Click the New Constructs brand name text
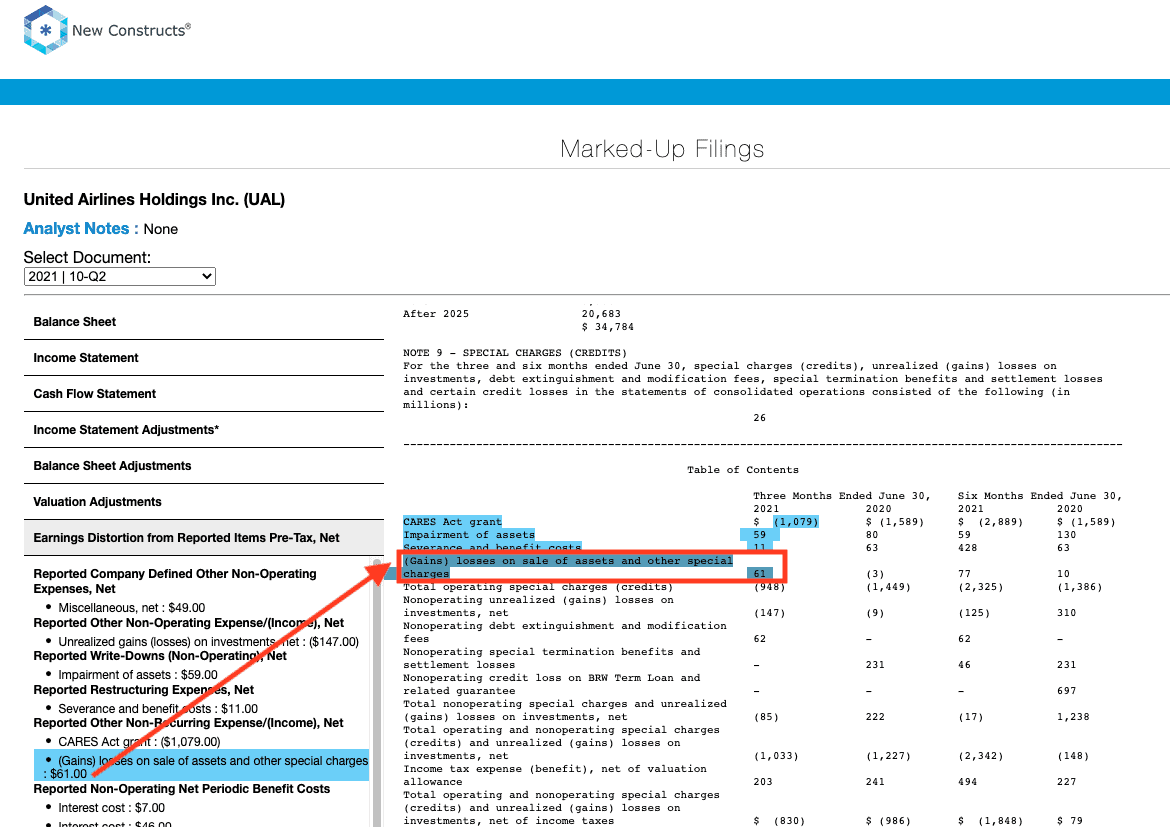This screenshot has height=827, width=1170. pos(131,31)
